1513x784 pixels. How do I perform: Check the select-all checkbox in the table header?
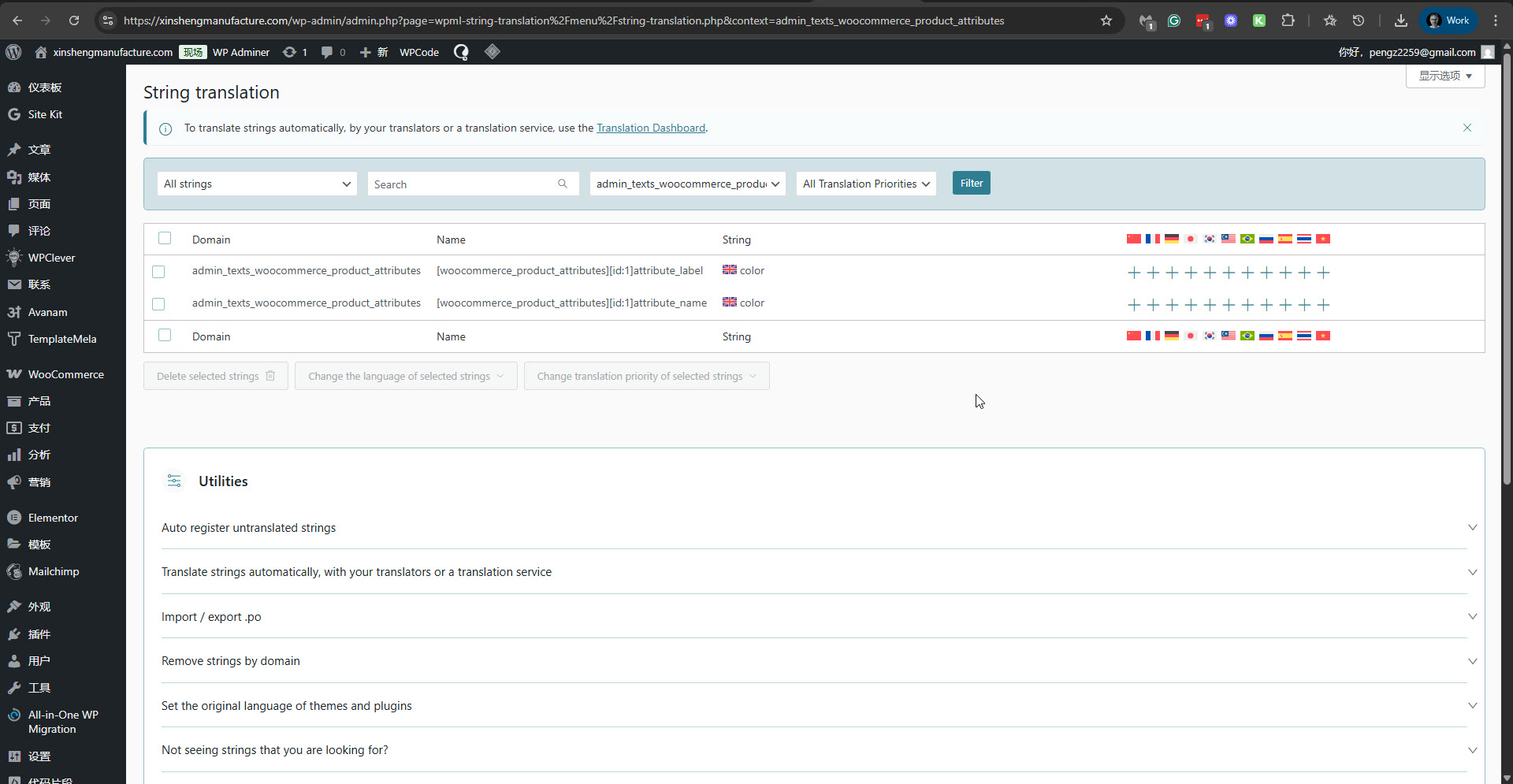pos(165,238)
